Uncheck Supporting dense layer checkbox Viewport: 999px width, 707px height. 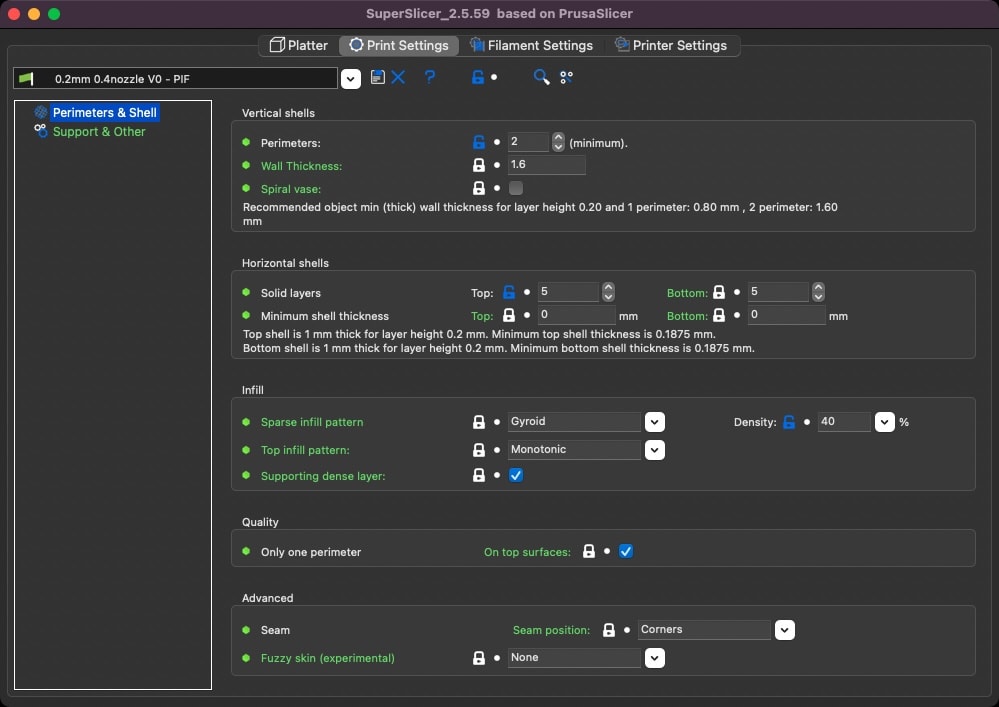pos(516,475)
